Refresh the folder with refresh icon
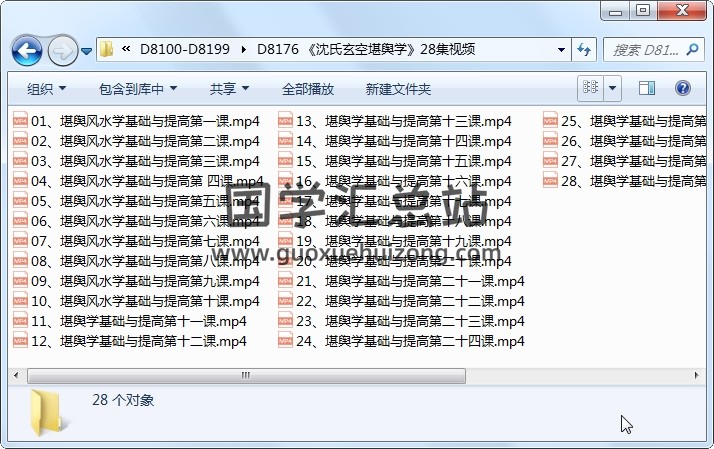 click(x=583, y=49)
